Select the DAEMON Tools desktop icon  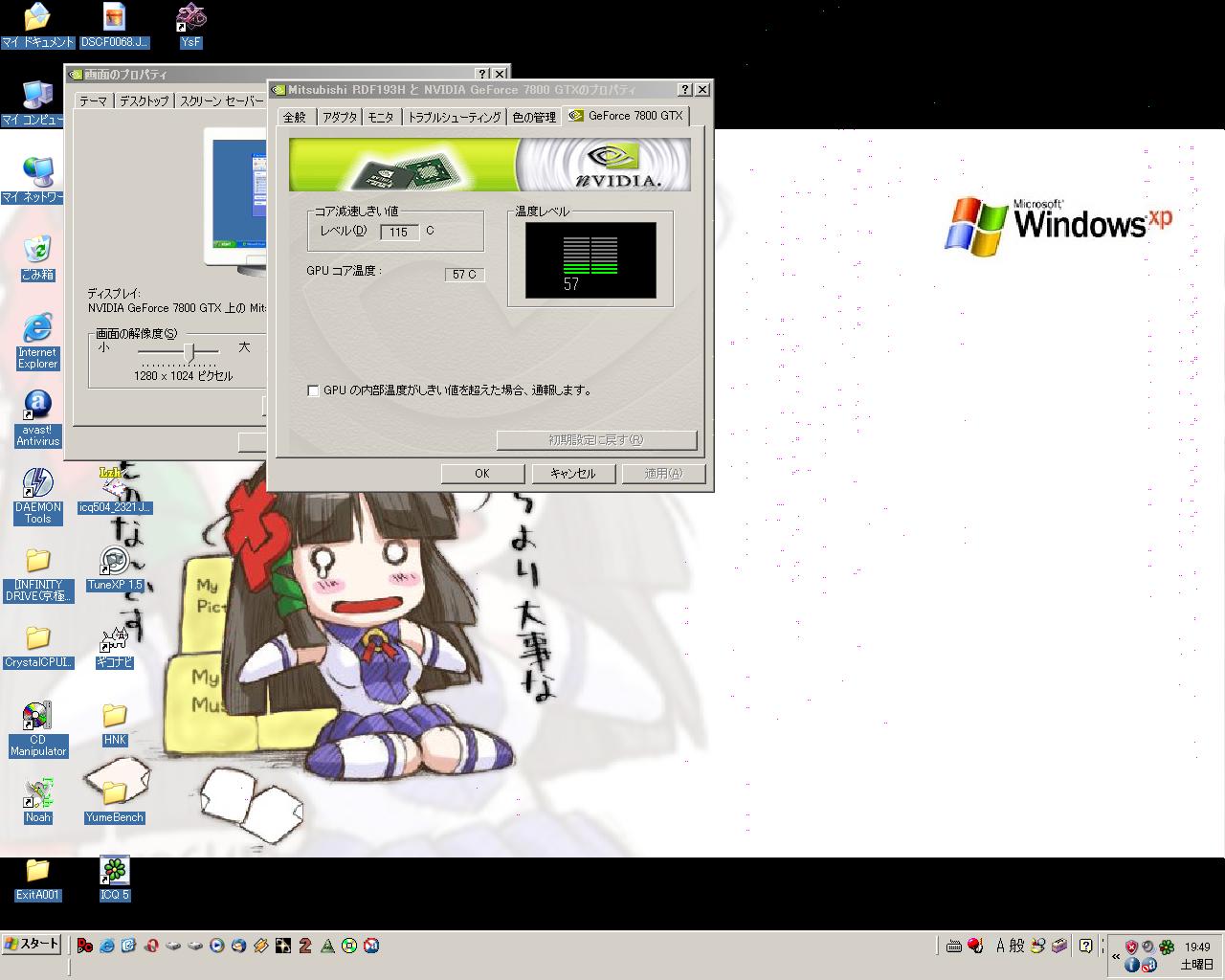point(37,496)
